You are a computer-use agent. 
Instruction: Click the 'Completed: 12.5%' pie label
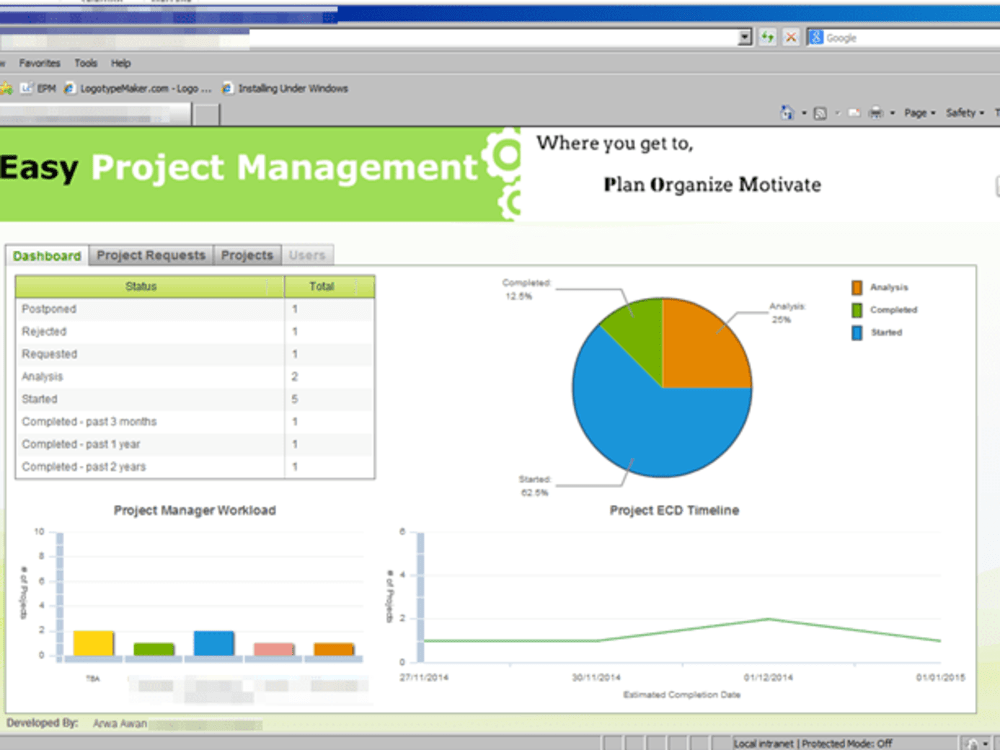pos(526,290)
